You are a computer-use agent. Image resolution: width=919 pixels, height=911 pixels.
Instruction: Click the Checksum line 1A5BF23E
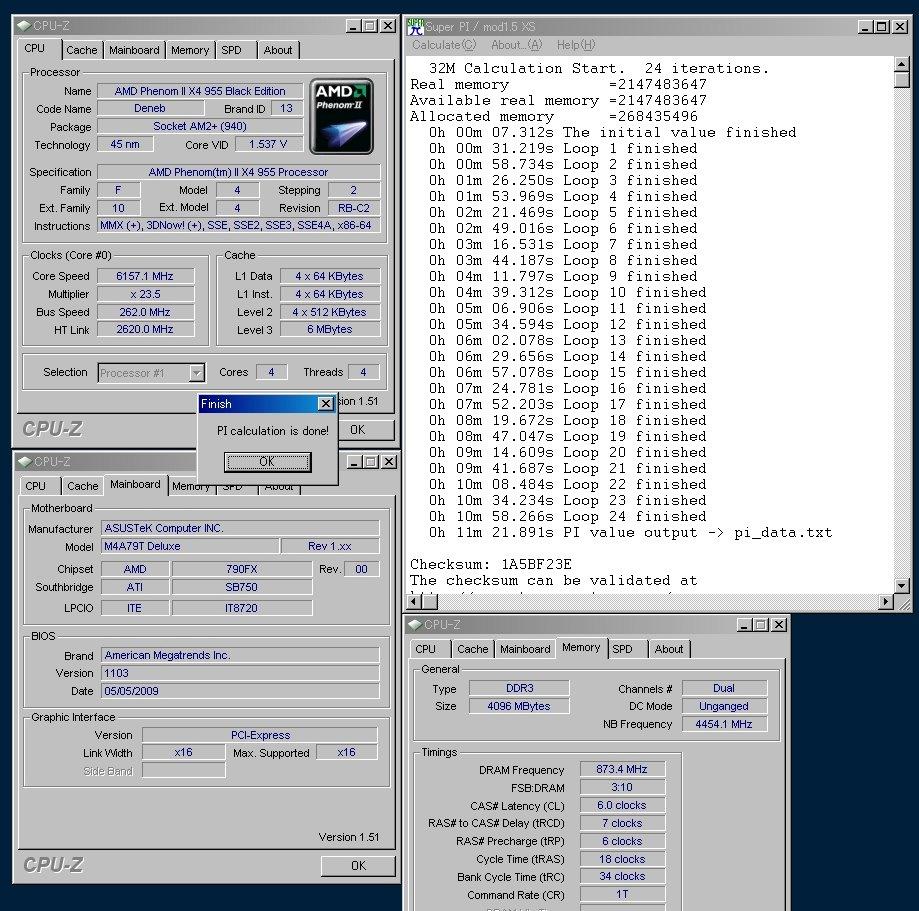[x=491, y=565]
